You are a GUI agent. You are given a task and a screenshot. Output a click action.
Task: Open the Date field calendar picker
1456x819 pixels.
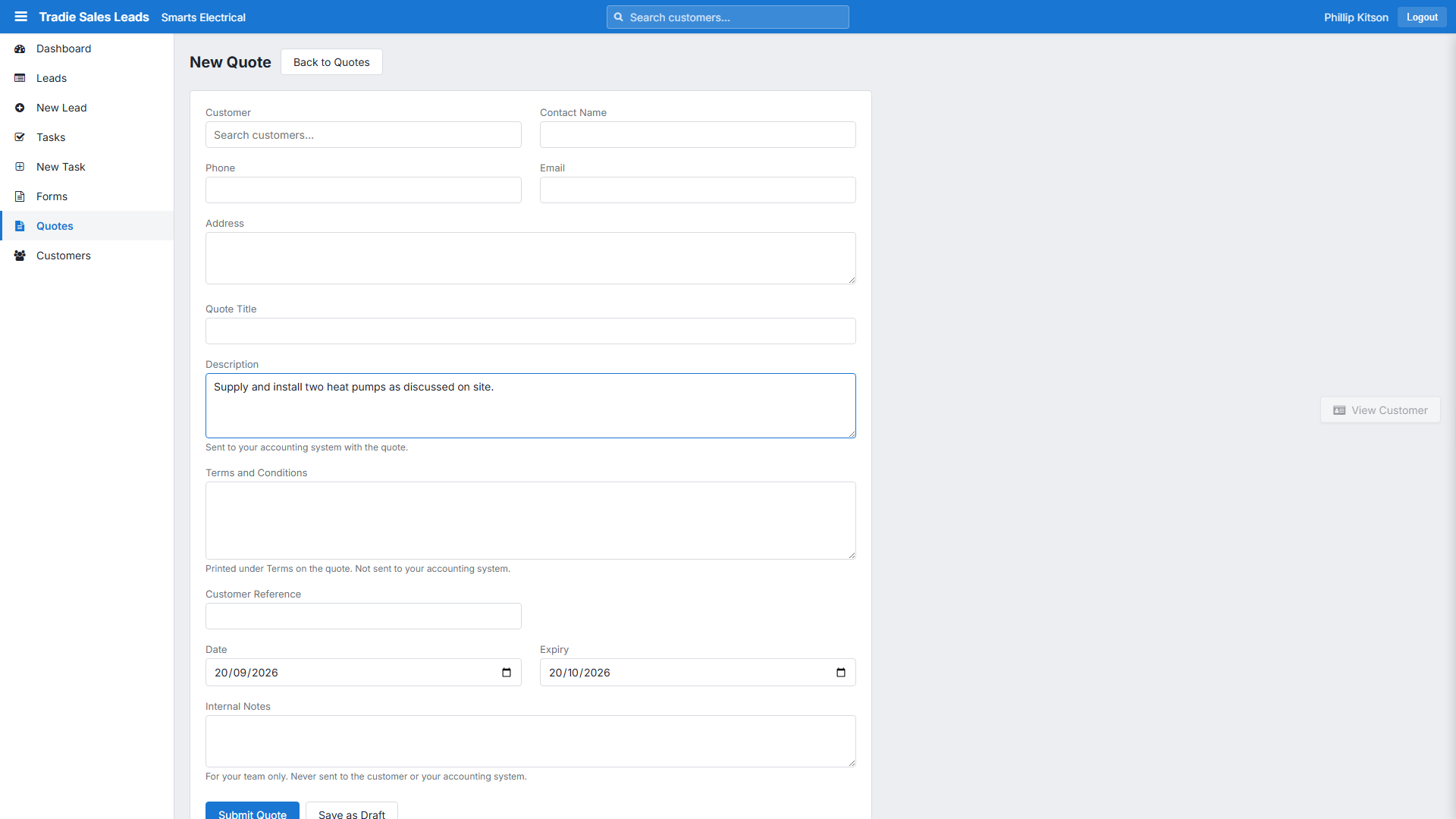(507, 673)
